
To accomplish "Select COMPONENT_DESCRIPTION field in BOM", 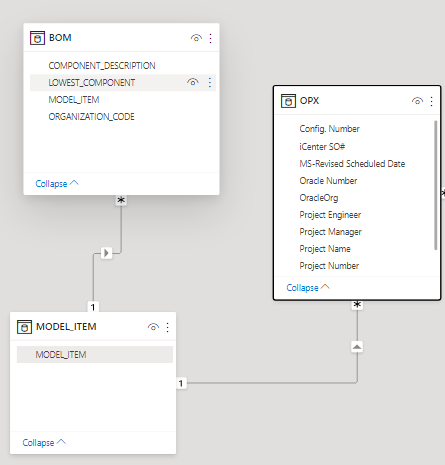I will 102,66.
